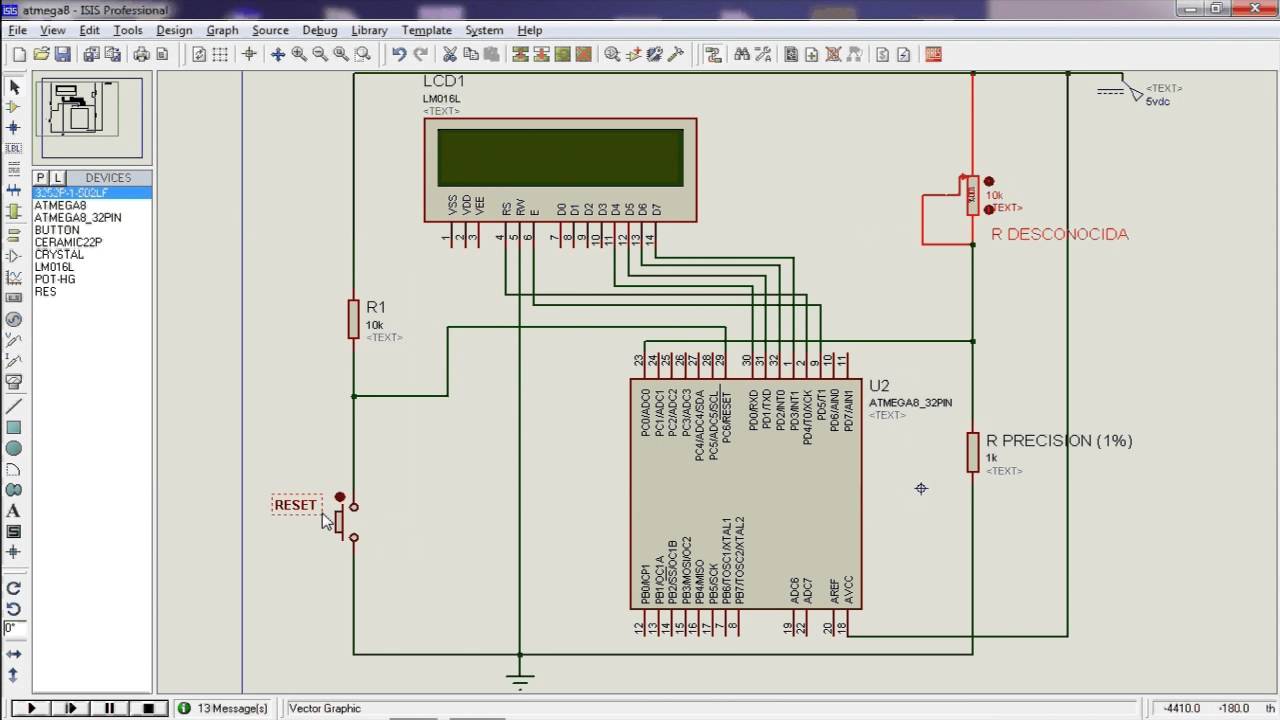
Task: Click the pan/center view icon
Action: pyautogui.click(x=278, y=54)
